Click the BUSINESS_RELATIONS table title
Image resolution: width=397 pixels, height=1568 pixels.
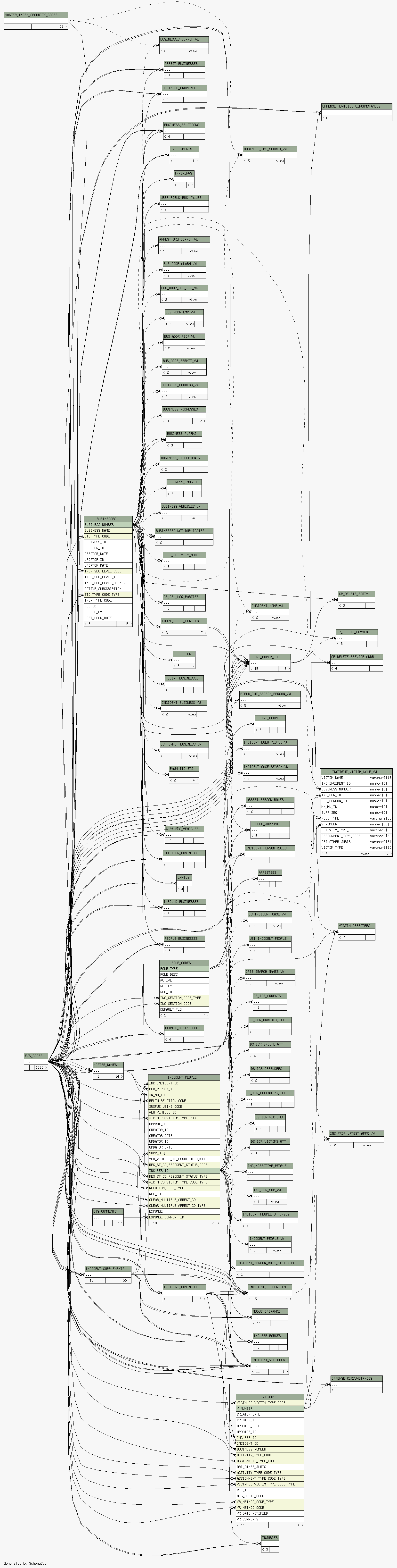(x=184, y=125)
